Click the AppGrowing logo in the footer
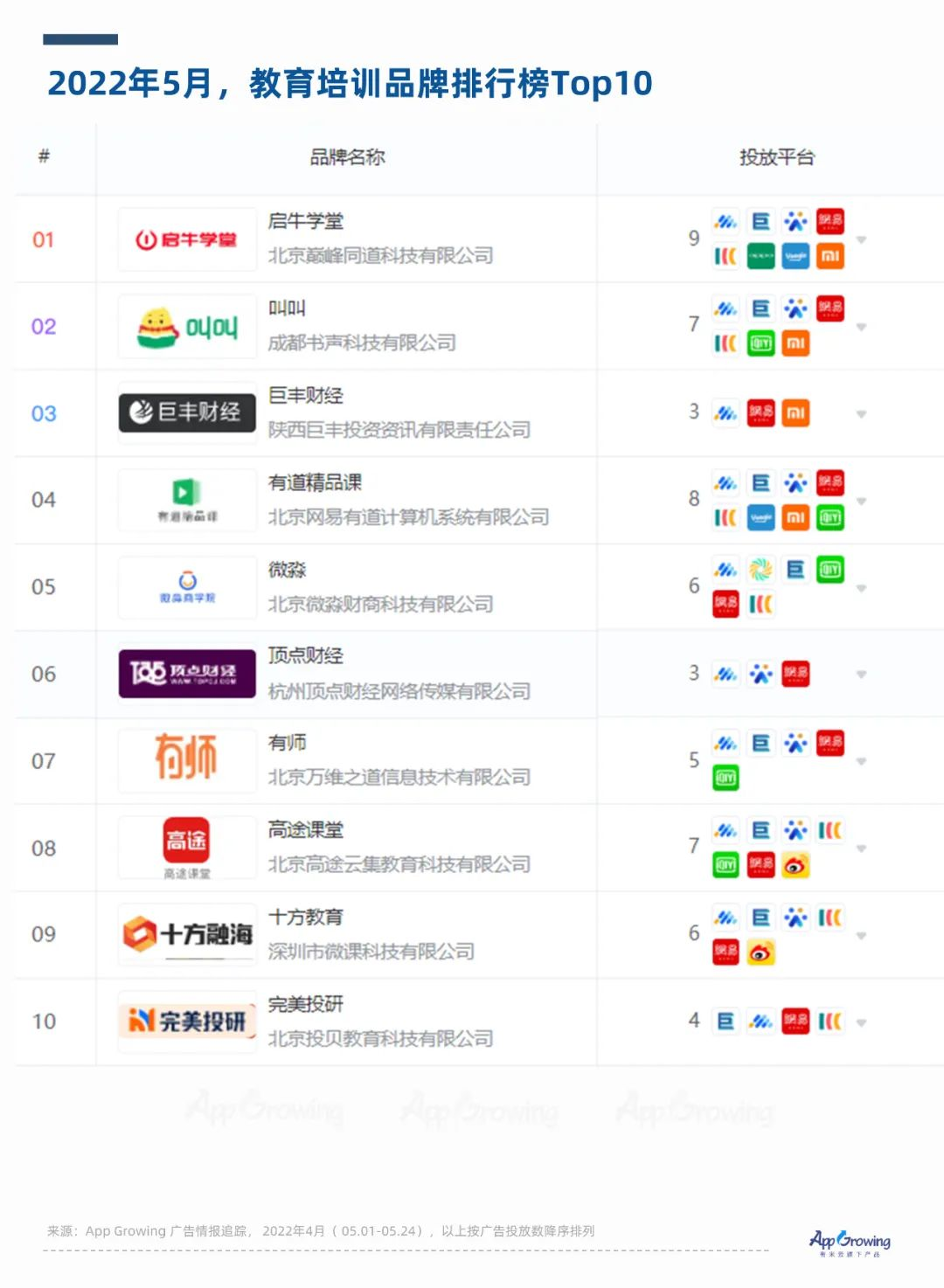The width and height of the screenshot is (944, 1288). [x=850, y=1243]
